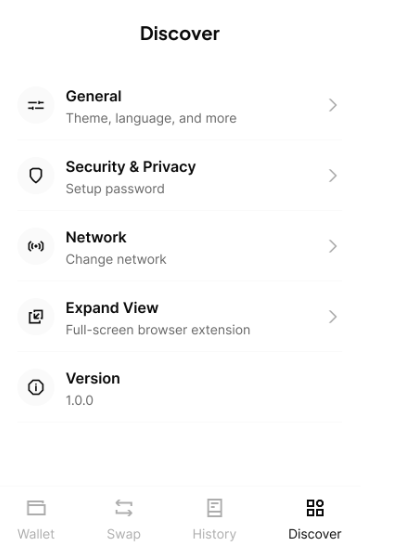This screenshot has height=550, width=396.
Task: Click the General sliders icon
Action: pos(36,105)
